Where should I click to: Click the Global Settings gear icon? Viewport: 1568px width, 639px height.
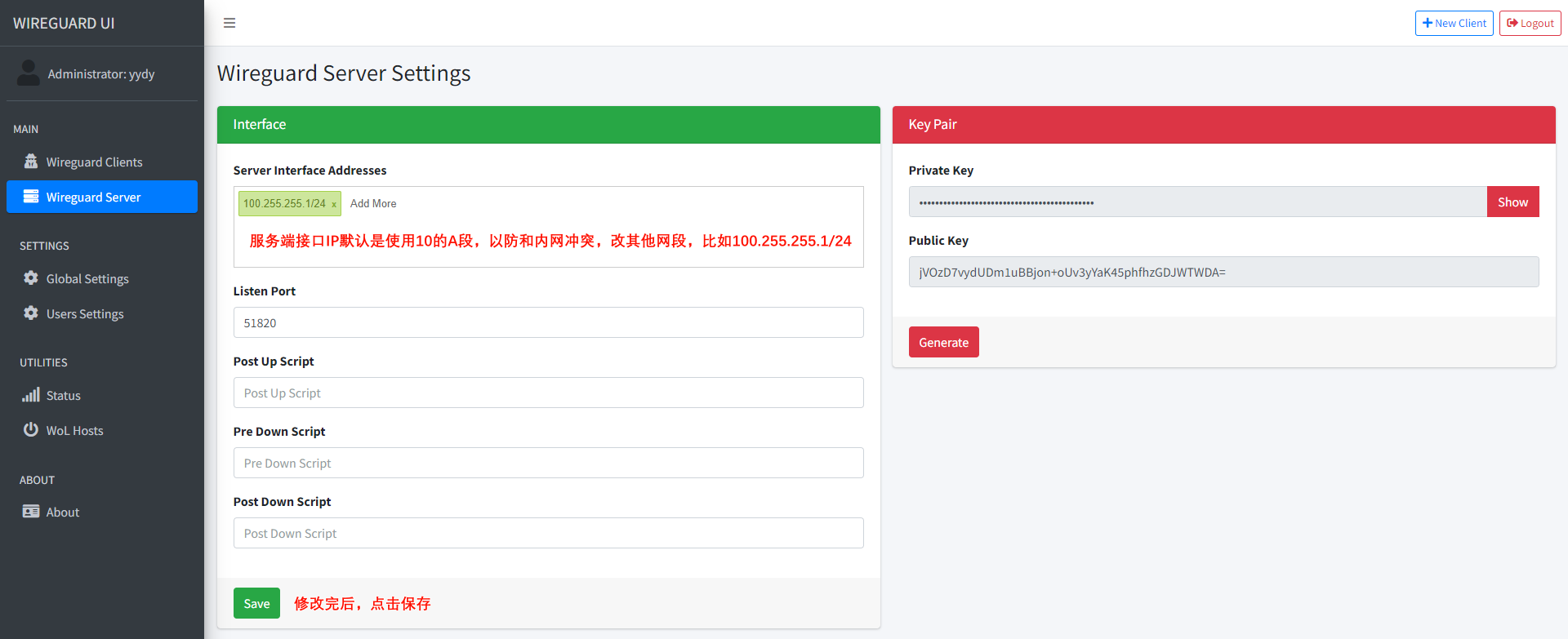(x=31, y=278)
